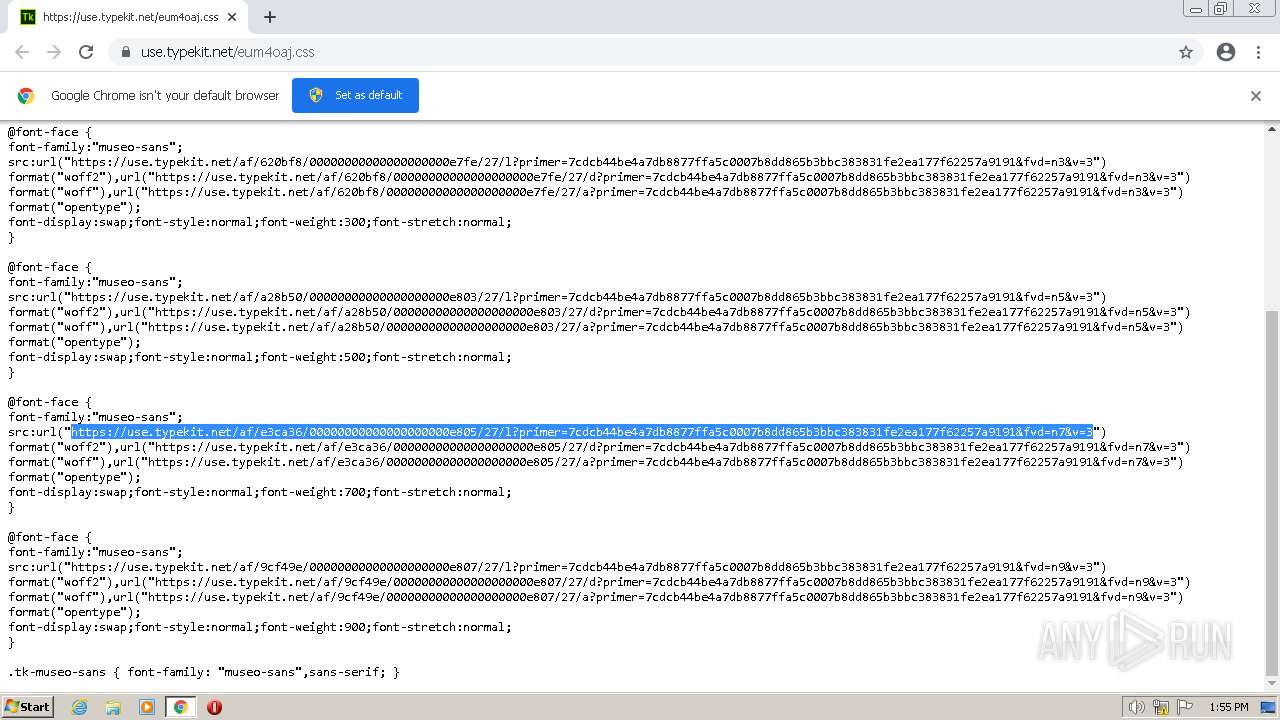Viewport: 1280px width, 720px height.
Task: Open Windows Media Player from taskbar
Action: (147, 707)
